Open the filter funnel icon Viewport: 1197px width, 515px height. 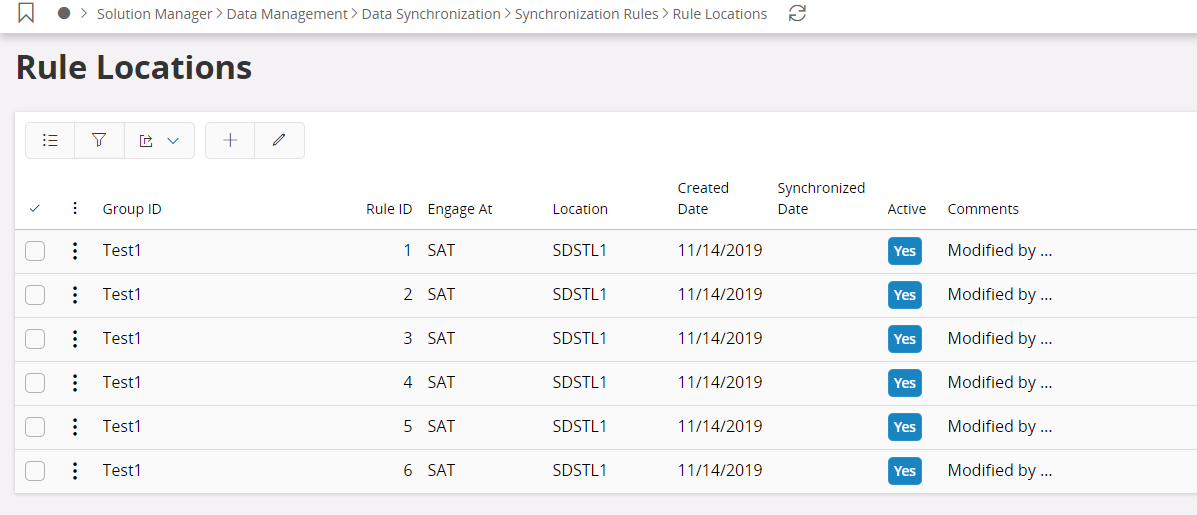tap(99, 141)
